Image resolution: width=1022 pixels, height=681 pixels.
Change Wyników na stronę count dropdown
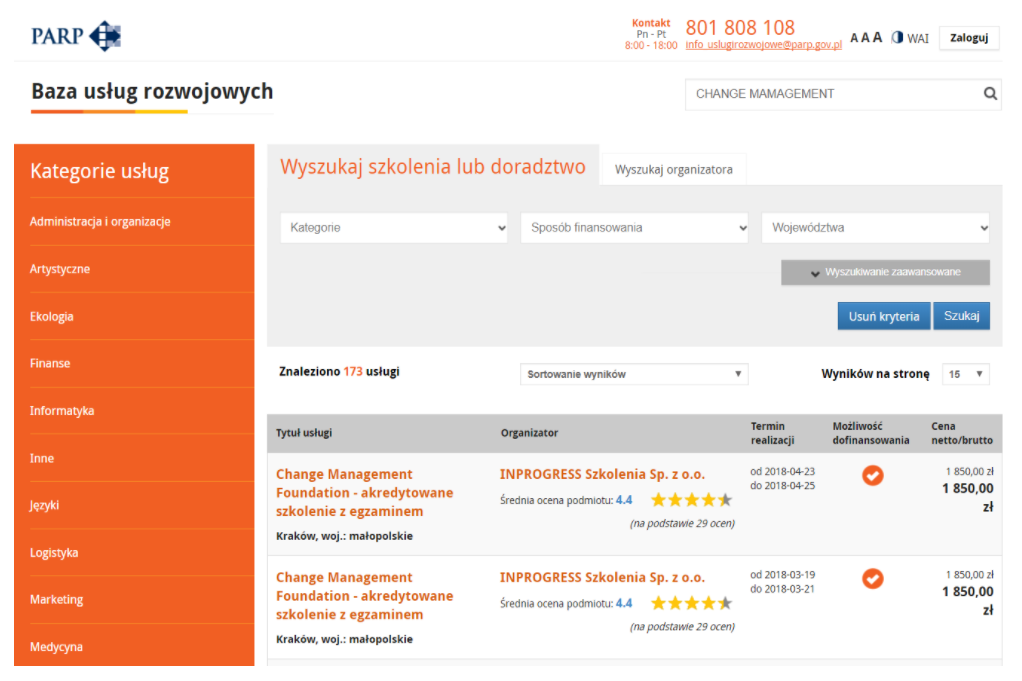pyautogui.click(x=966, y=374)
